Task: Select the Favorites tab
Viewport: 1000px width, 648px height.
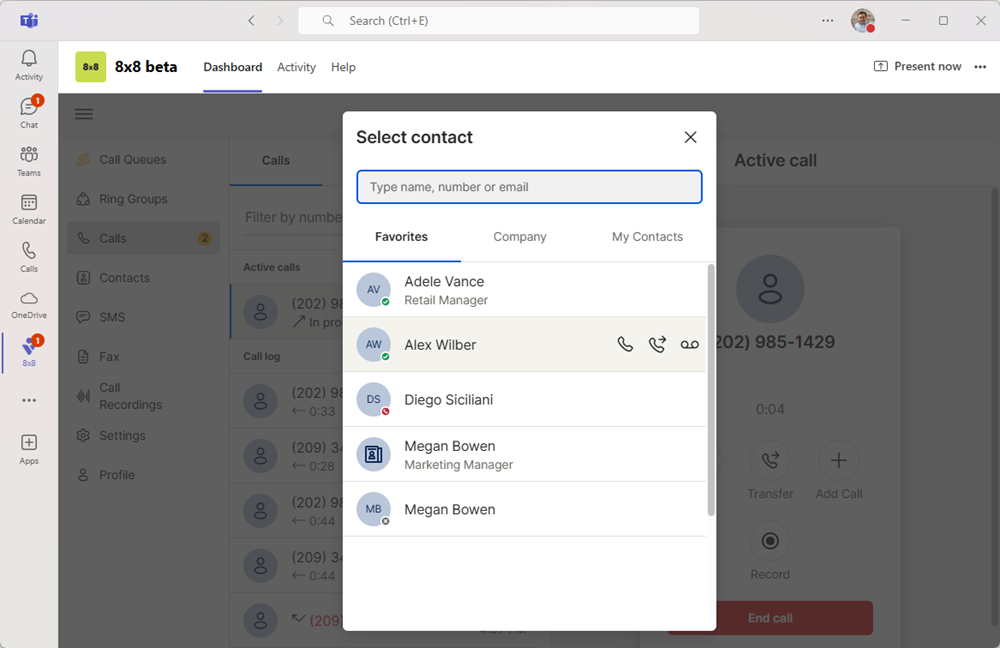Action: click(x=401, y=237)
